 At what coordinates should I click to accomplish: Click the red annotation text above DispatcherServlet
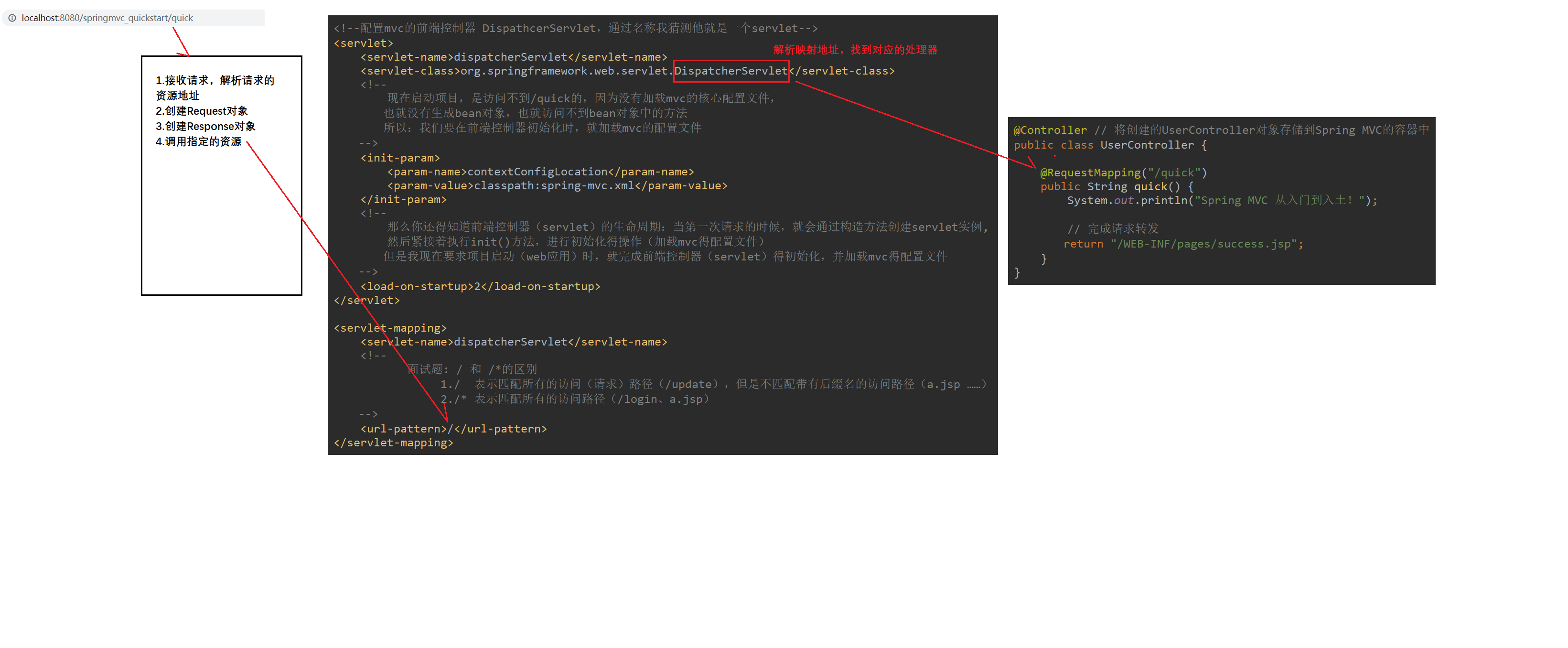(x=855, y=50)
